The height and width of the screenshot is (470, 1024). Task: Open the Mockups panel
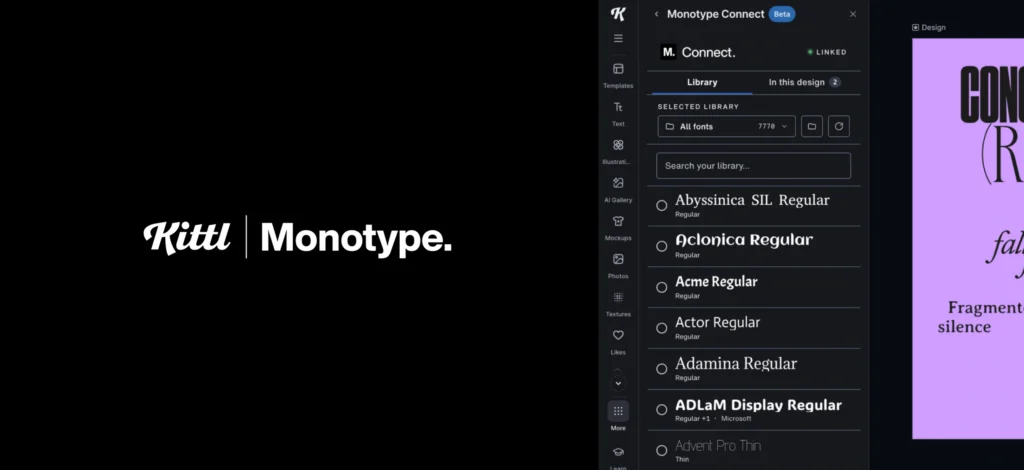(x=618, y=227)
